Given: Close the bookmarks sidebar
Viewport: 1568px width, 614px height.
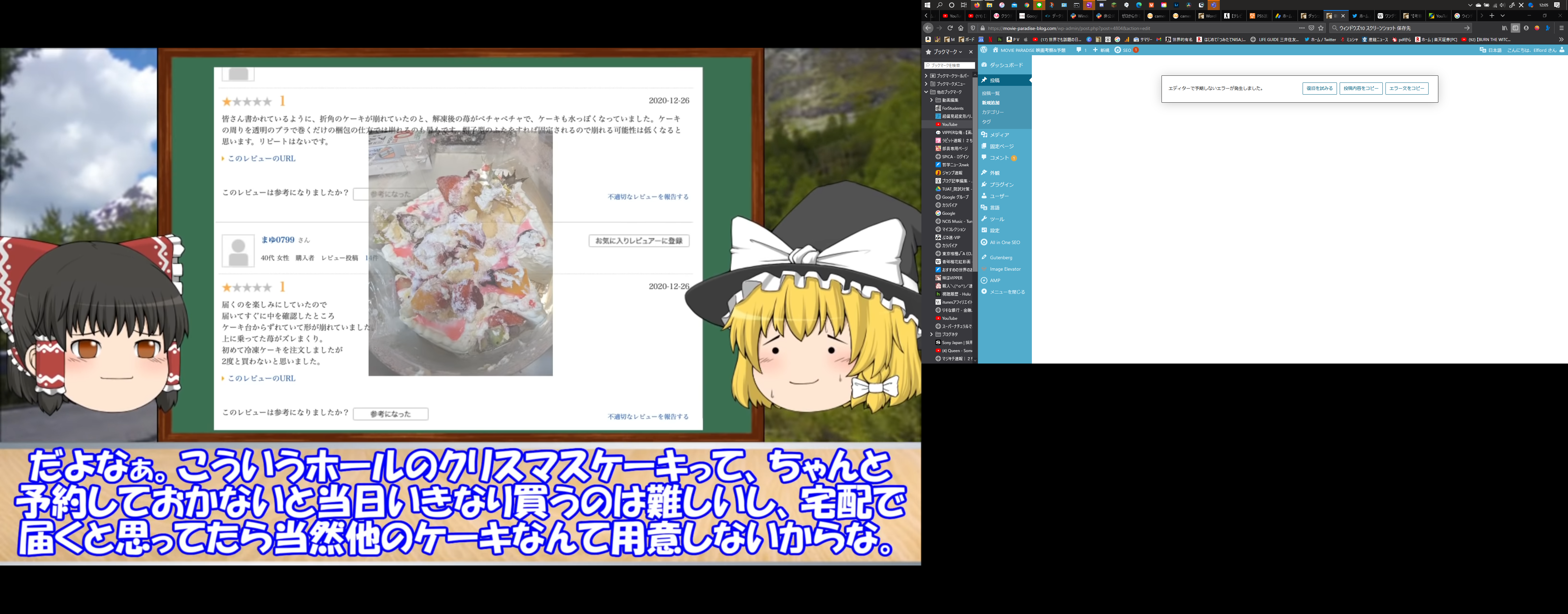Looking at the screenshot, I should [971, 52].
